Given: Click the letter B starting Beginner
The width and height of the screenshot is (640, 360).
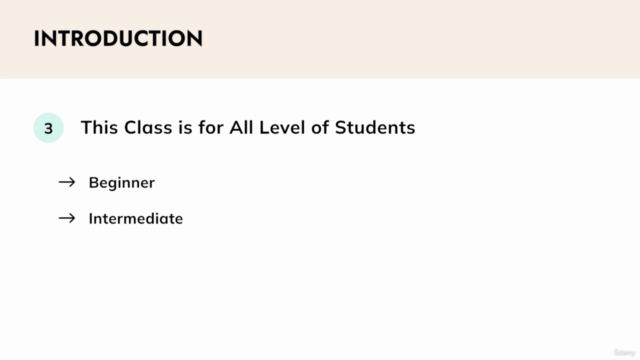Looking at the screenshot, I should [x=94, y=182].
